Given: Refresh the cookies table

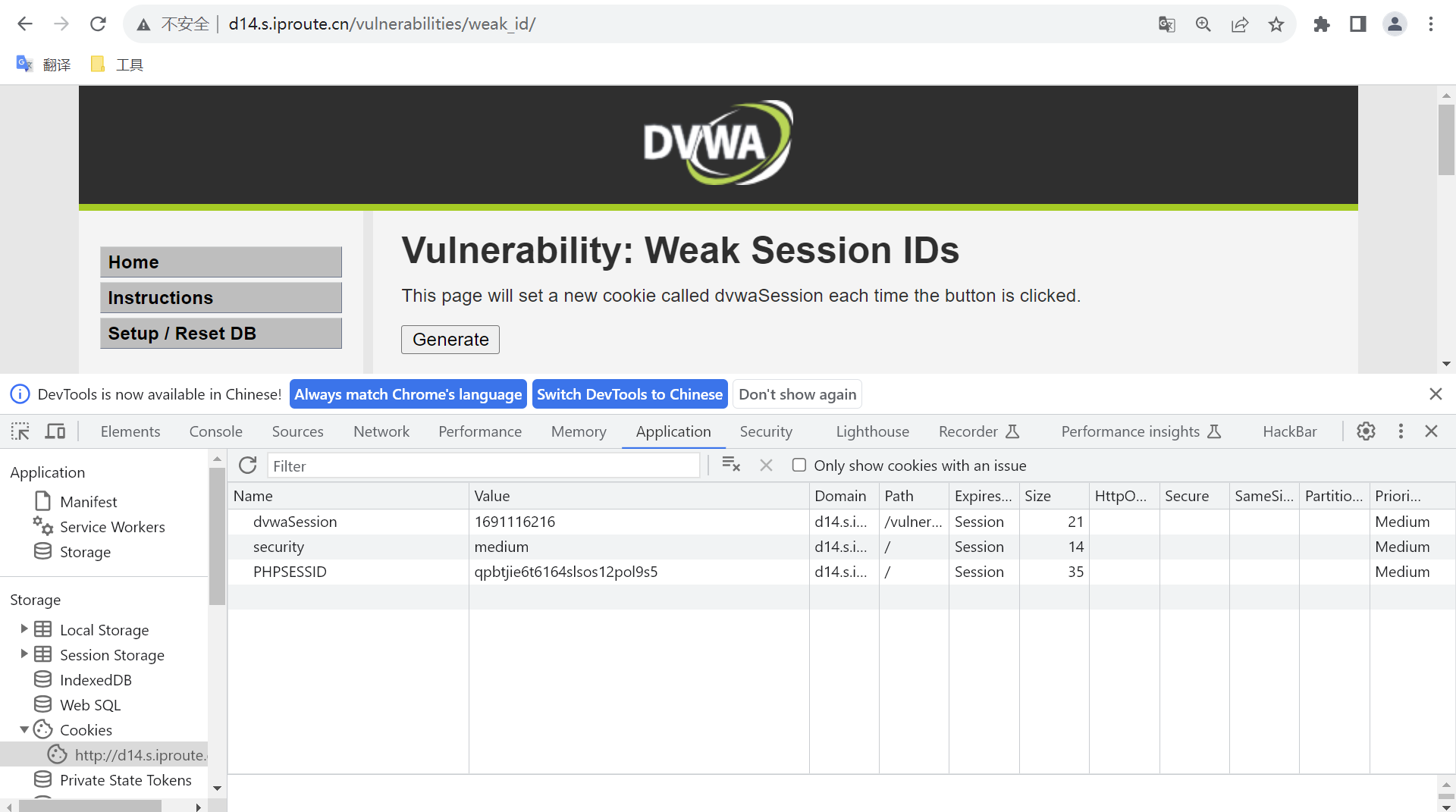Looking at the screenshot, I should [248, 466].
